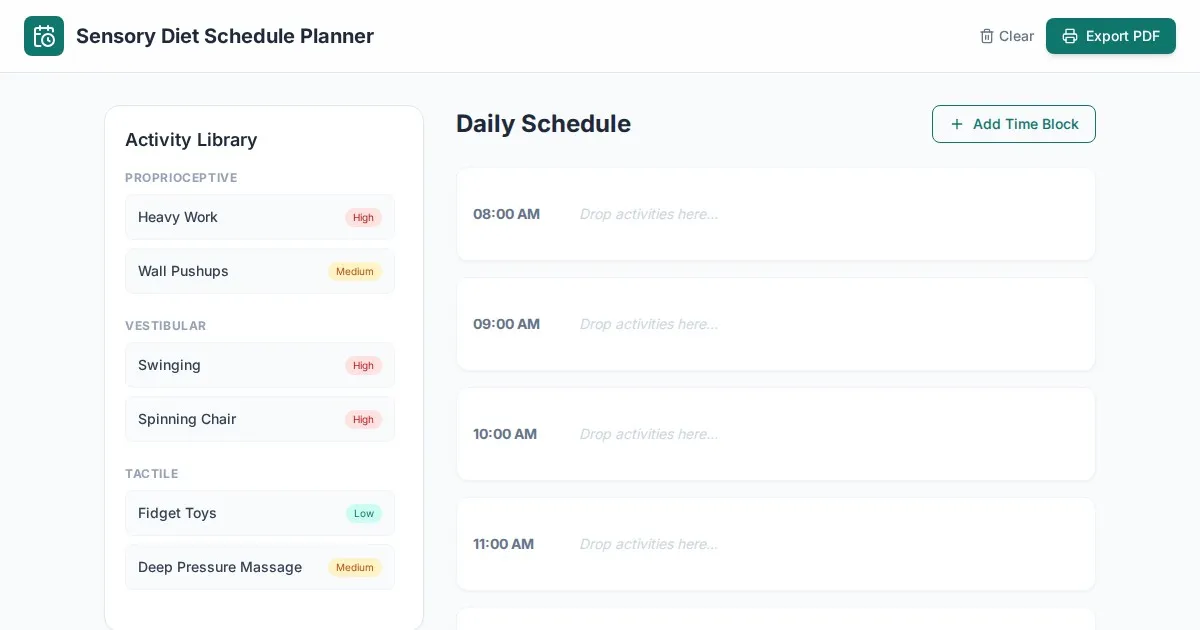Click the Sensory Diet Schedule Planner title
This screenshot has height=630, width=1200.
pyautogui.click(x=225, y=36)
